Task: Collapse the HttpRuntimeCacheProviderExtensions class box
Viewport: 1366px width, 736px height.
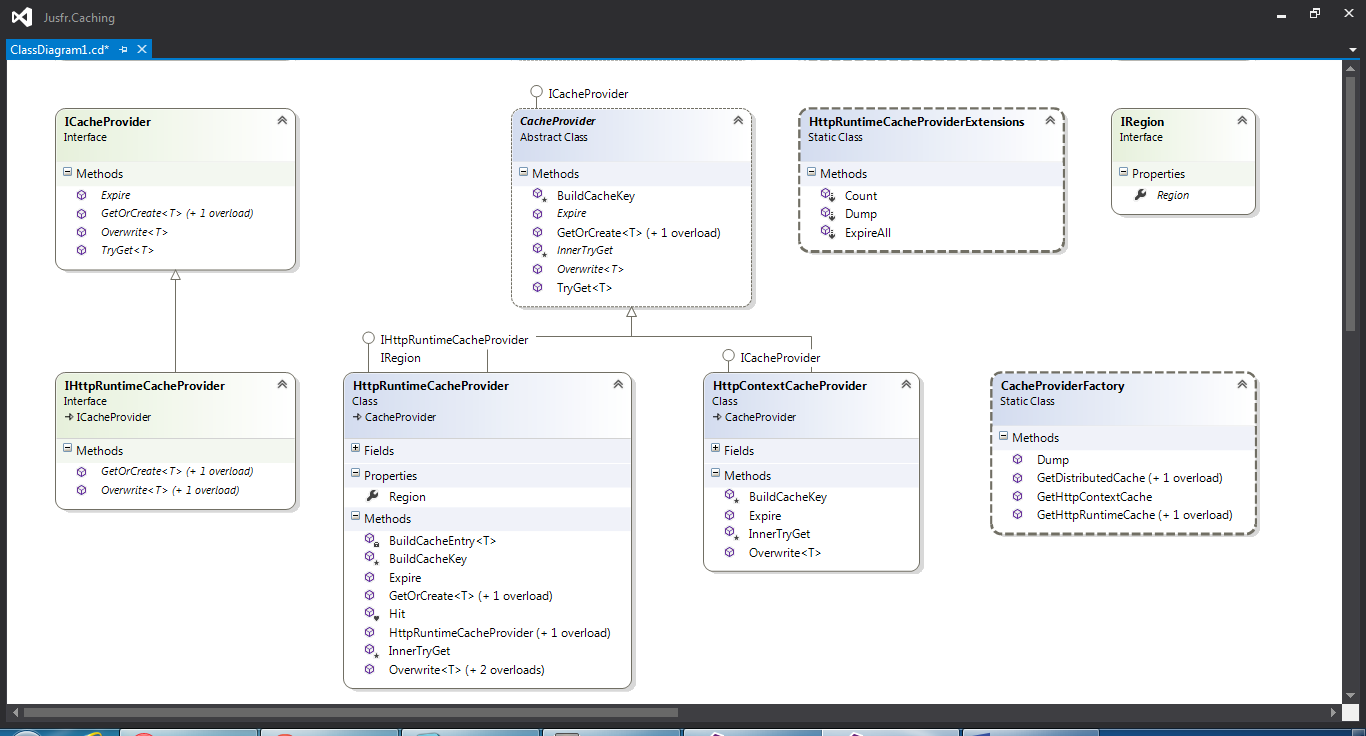Action: [x=1050, y=120]
